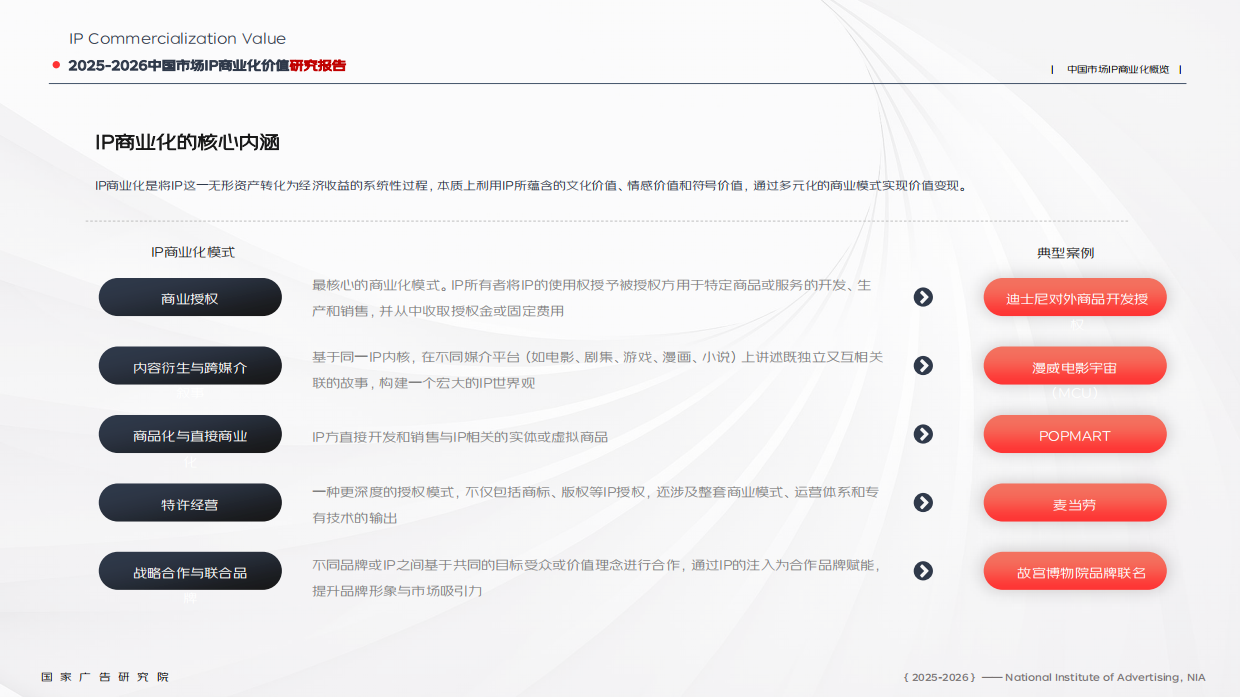Click the arrow icon for 商品化与直接商业

coord(923,434)
